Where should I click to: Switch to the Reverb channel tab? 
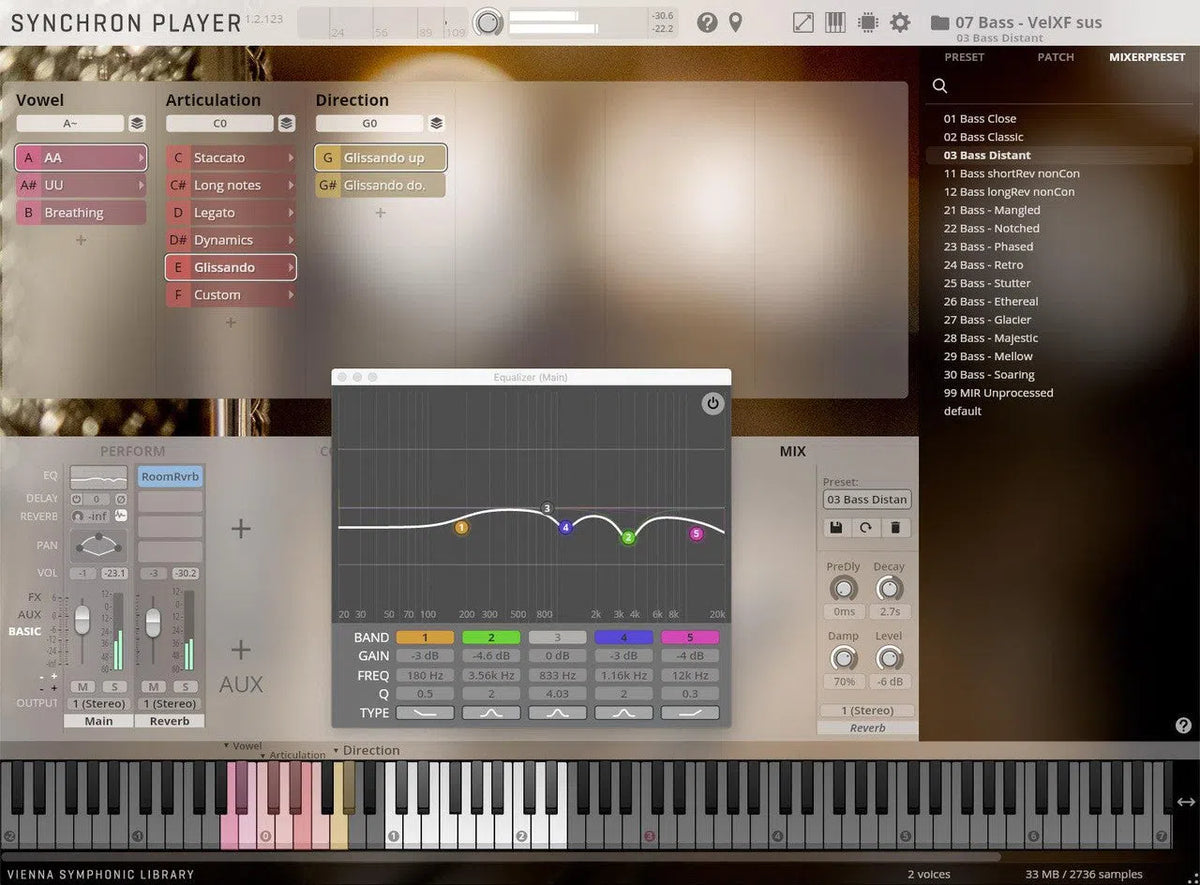[x=169, y=720]
